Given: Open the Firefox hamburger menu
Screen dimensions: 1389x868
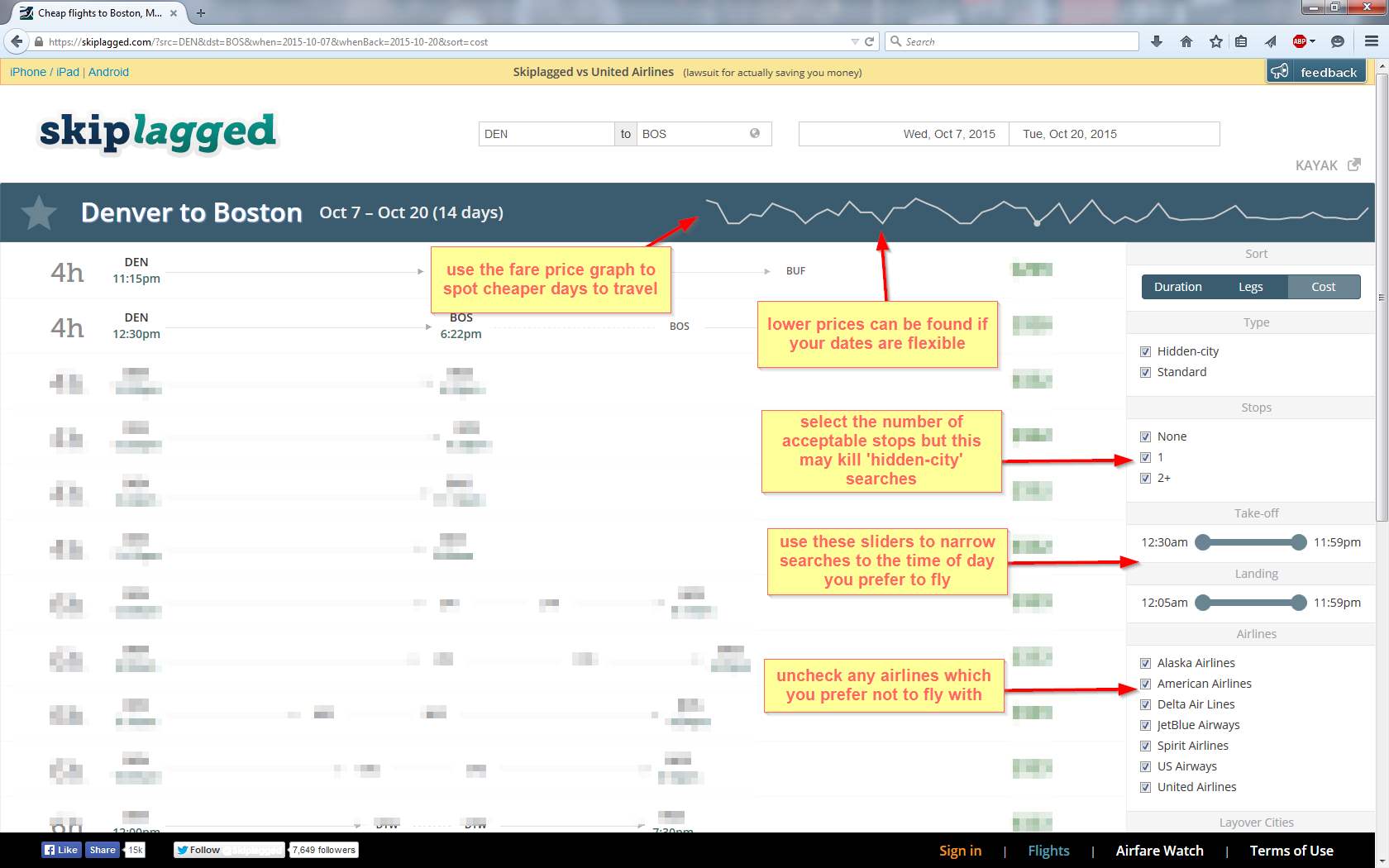Looking at the screenshot, I should (1371, 41).
